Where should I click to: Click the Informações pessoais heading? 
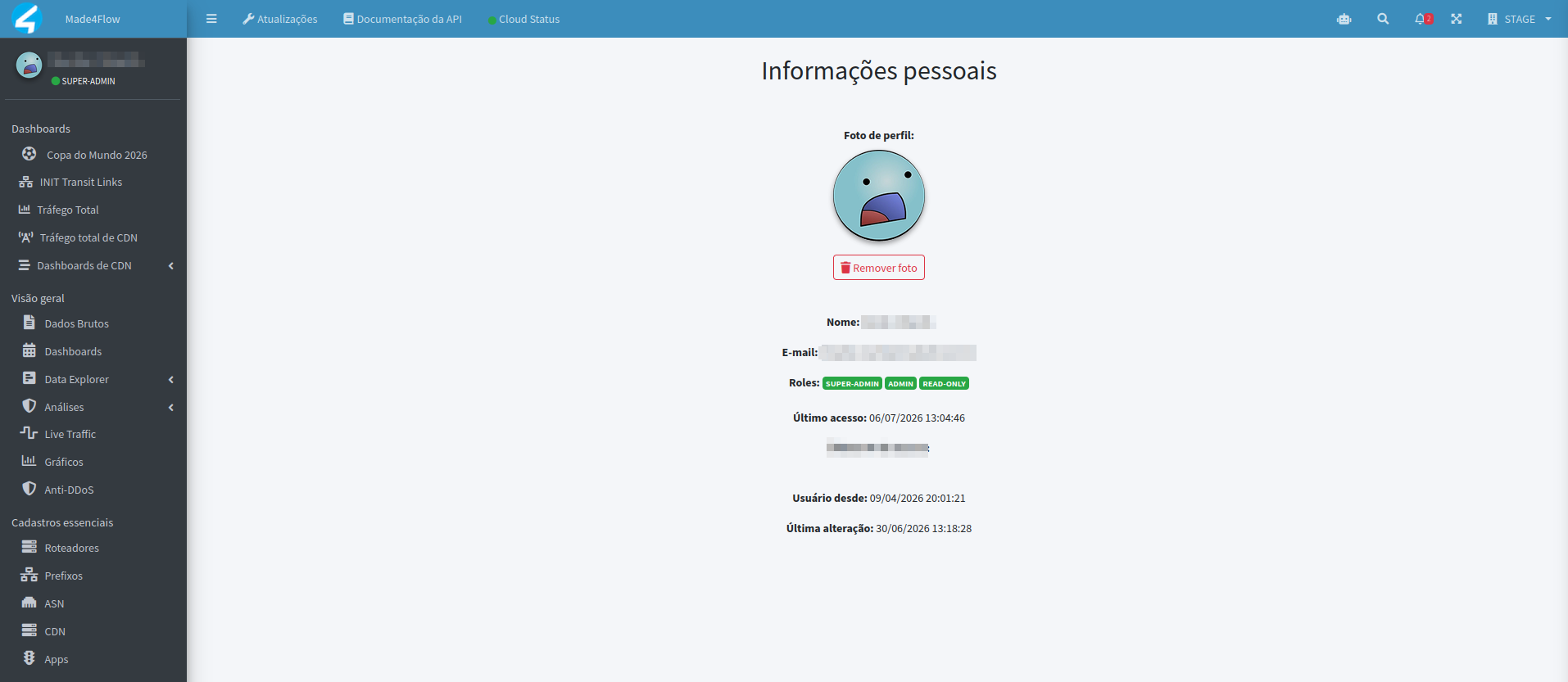[879, 71]
